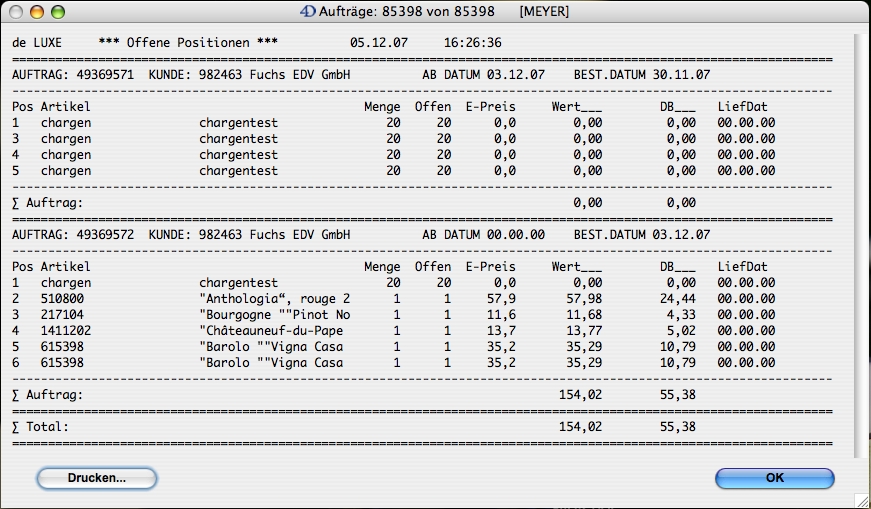The height and width of the screenshot is (509, 871).
Task: Click the window resize grip corner
Action: click(860, 498)
